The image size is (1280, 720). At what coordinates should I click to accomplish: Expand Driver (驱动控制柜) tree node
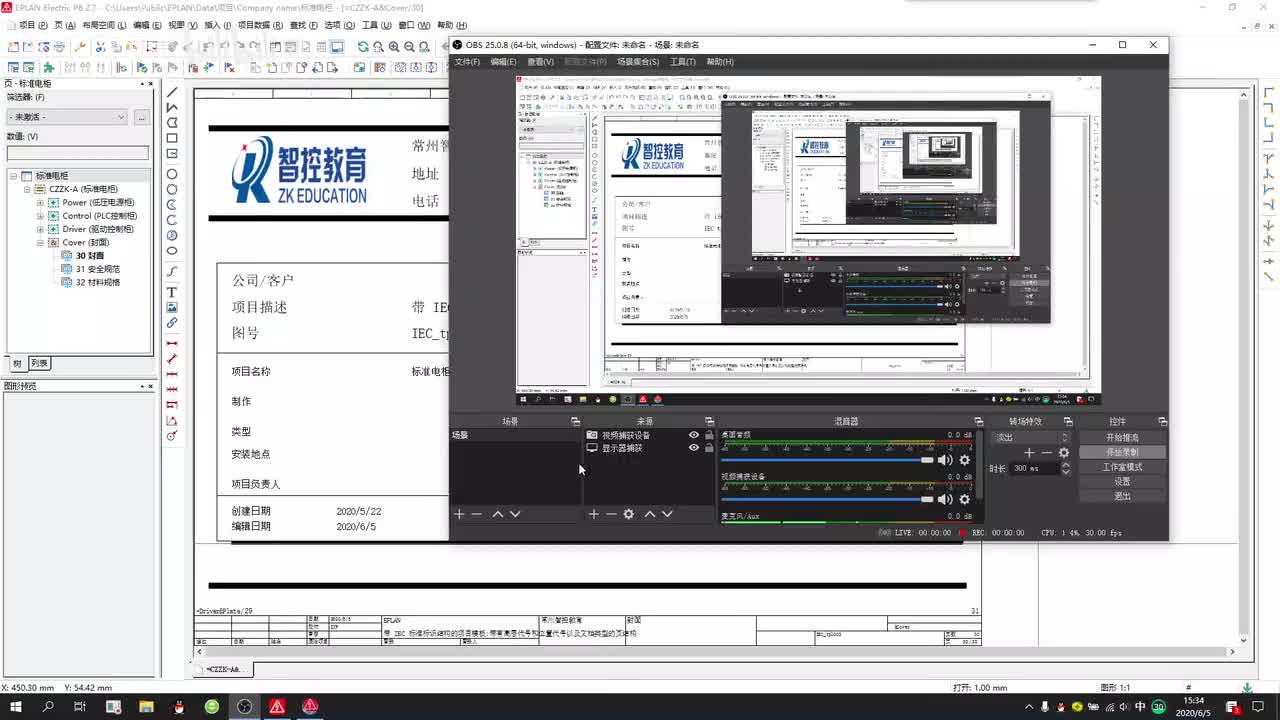point(41,229)
